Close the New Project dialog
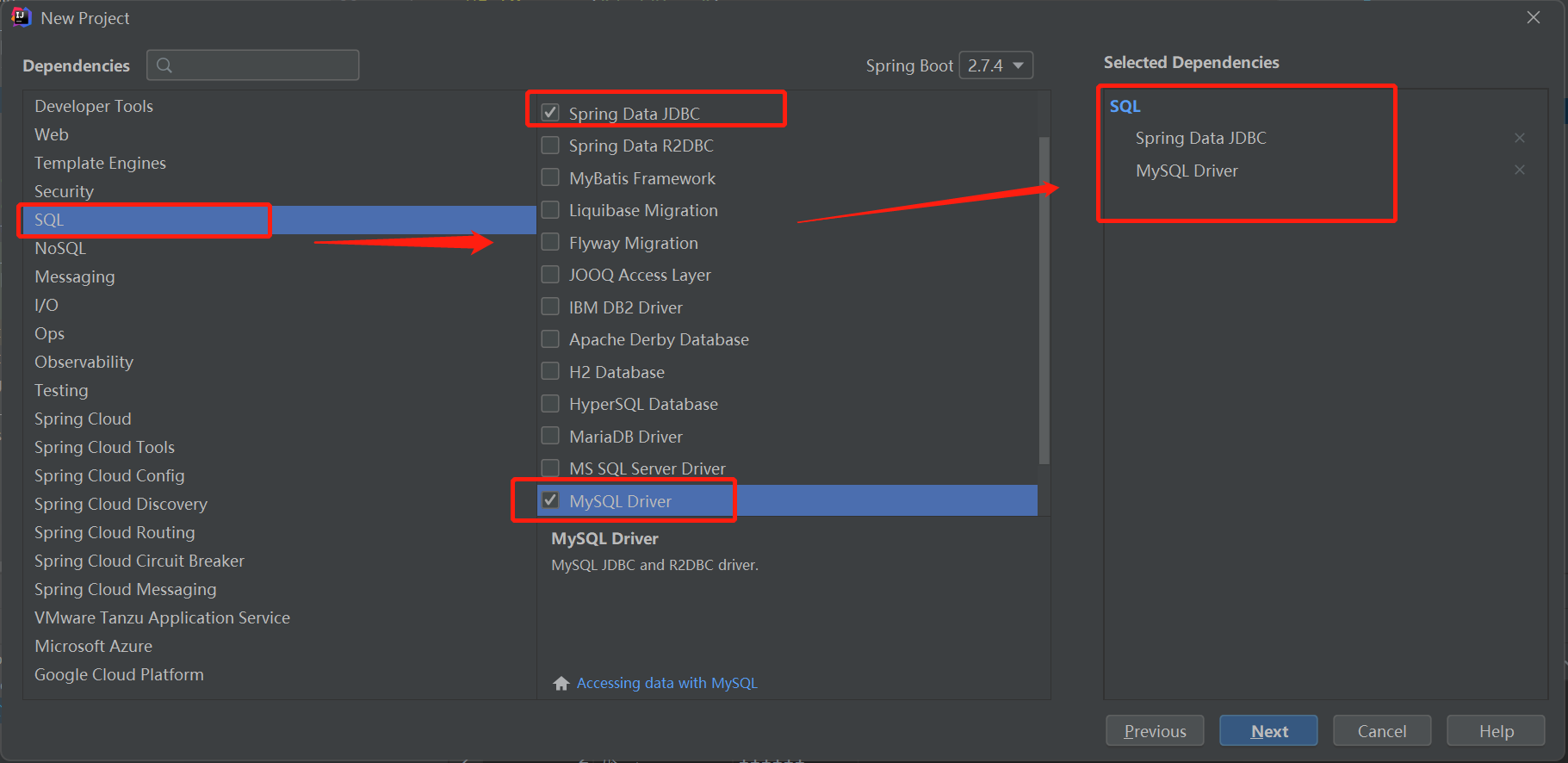The image size is (1568, 763). point(1534,17)
